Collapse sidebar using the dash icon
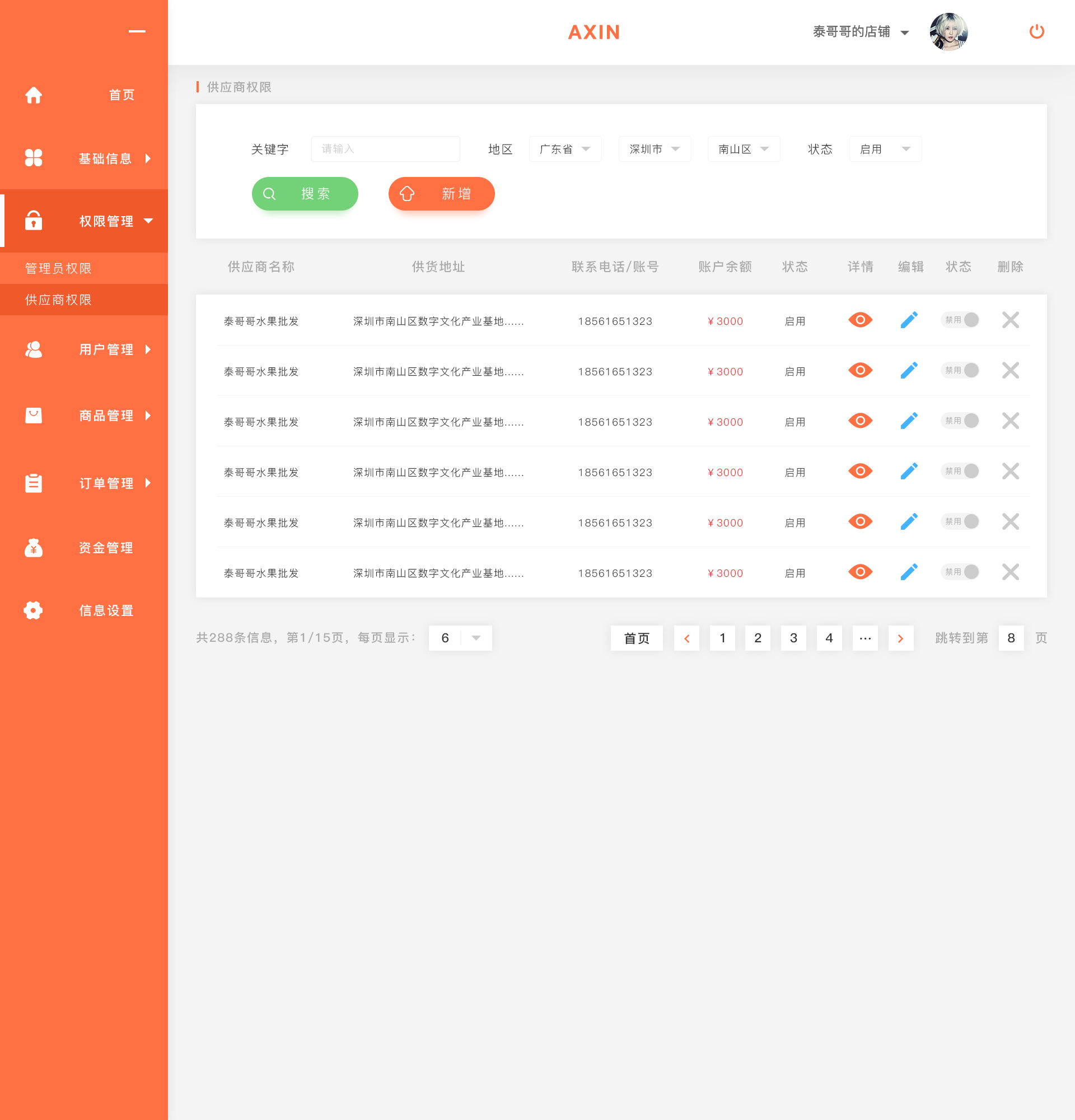This screenshot has width=1075, height=1120. click(x=137, y=31)
